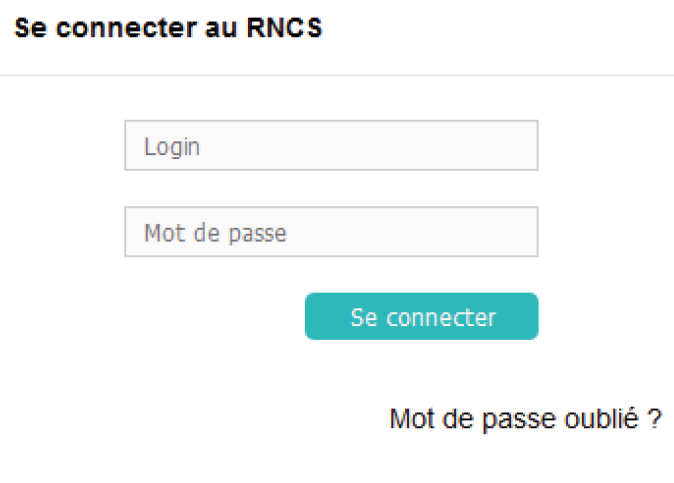Click the Mot de passe placeholder text

point(215,233)
